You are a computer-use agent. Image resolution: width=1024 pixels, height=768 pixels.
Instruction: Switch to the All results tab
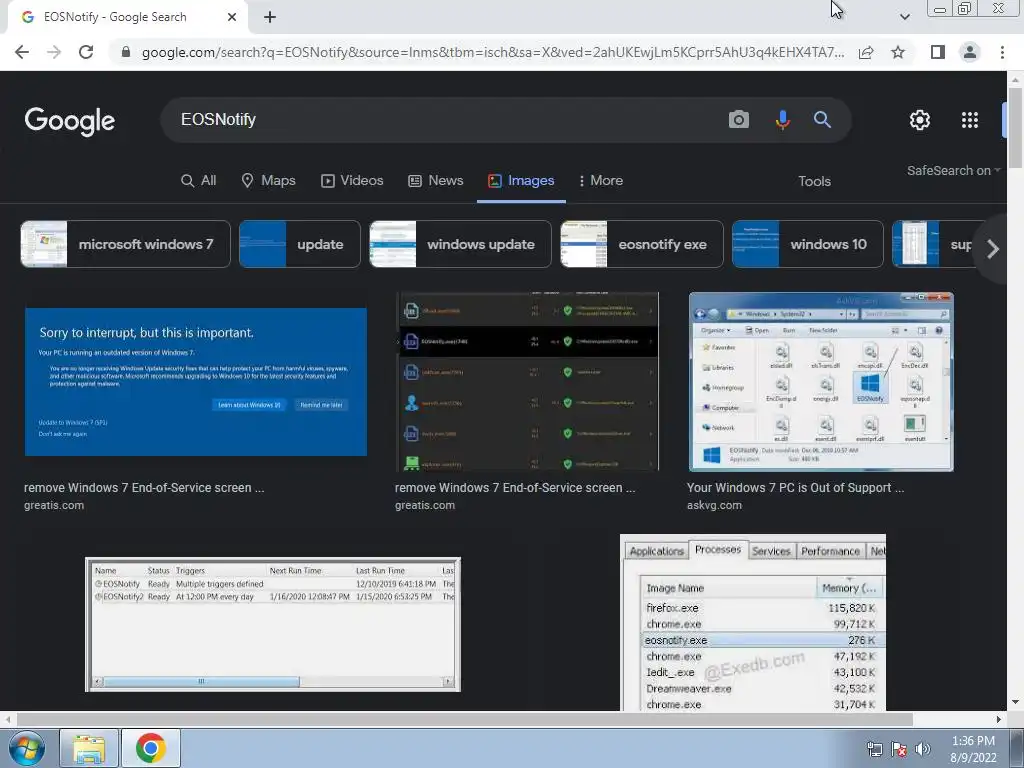(199, 181)
